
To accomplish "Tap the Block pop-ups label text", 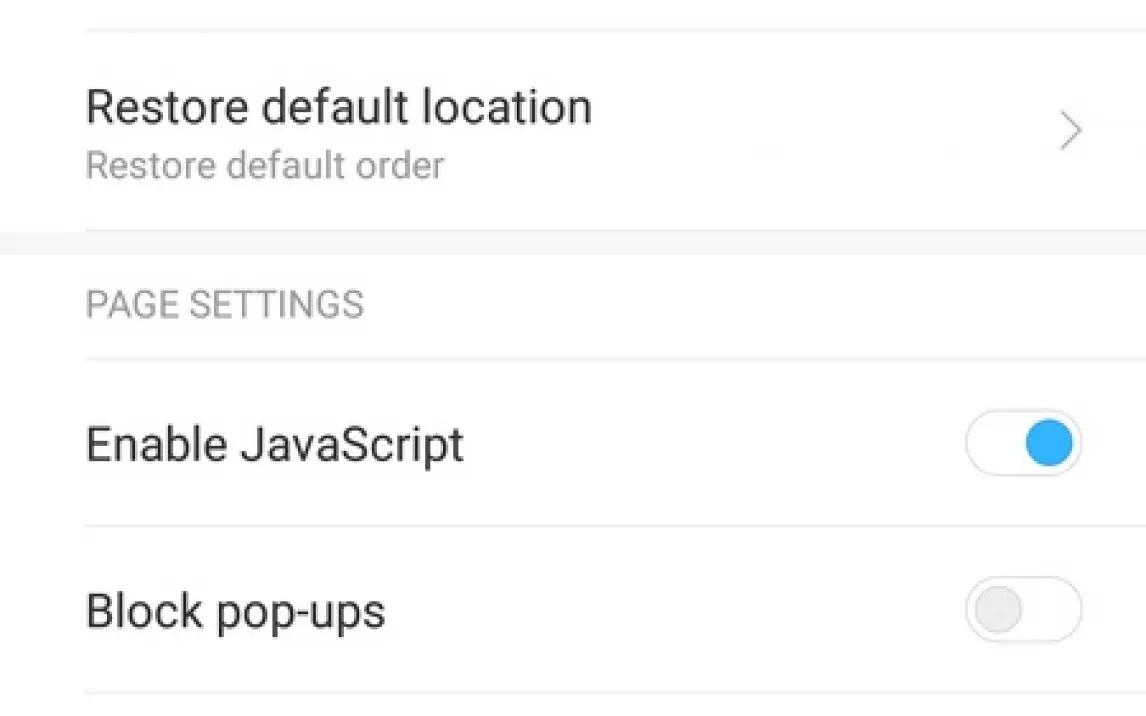I will click(x=235, y=611).
